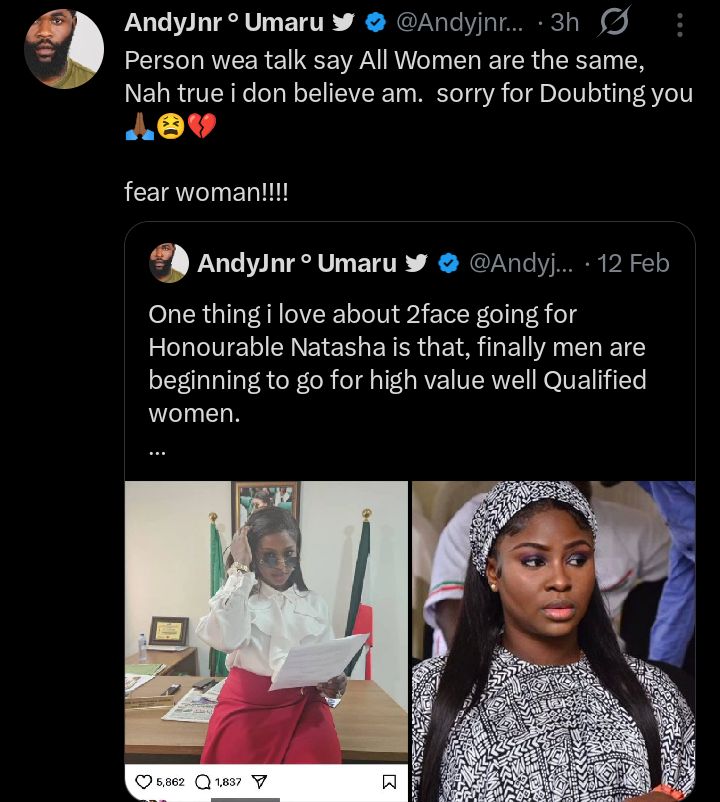
Task: Open comments via the speech bubble icon
Action: [x=198, y=781]
